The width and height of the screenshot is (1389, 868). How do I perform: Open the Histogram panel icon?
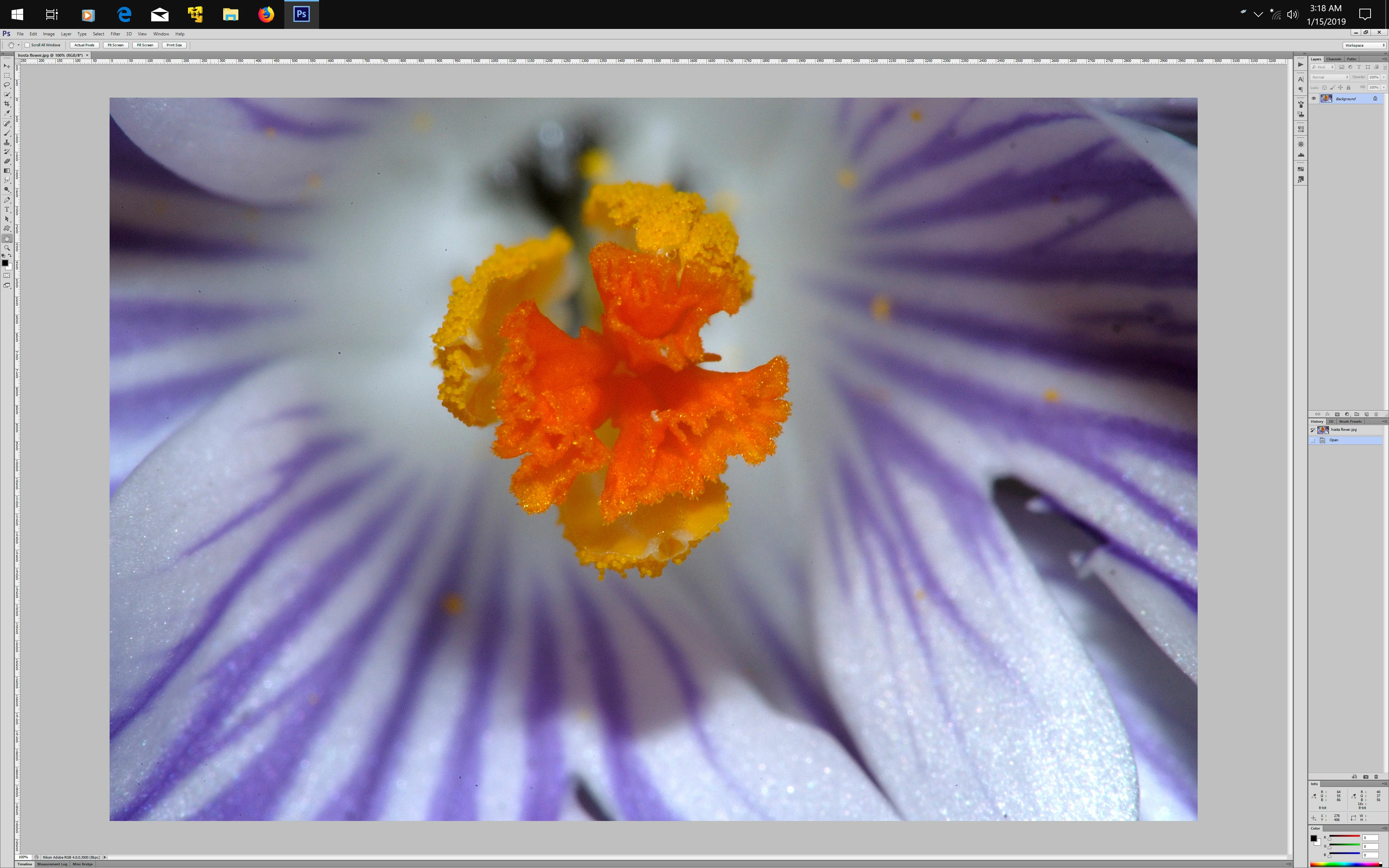click(1301, 155)
